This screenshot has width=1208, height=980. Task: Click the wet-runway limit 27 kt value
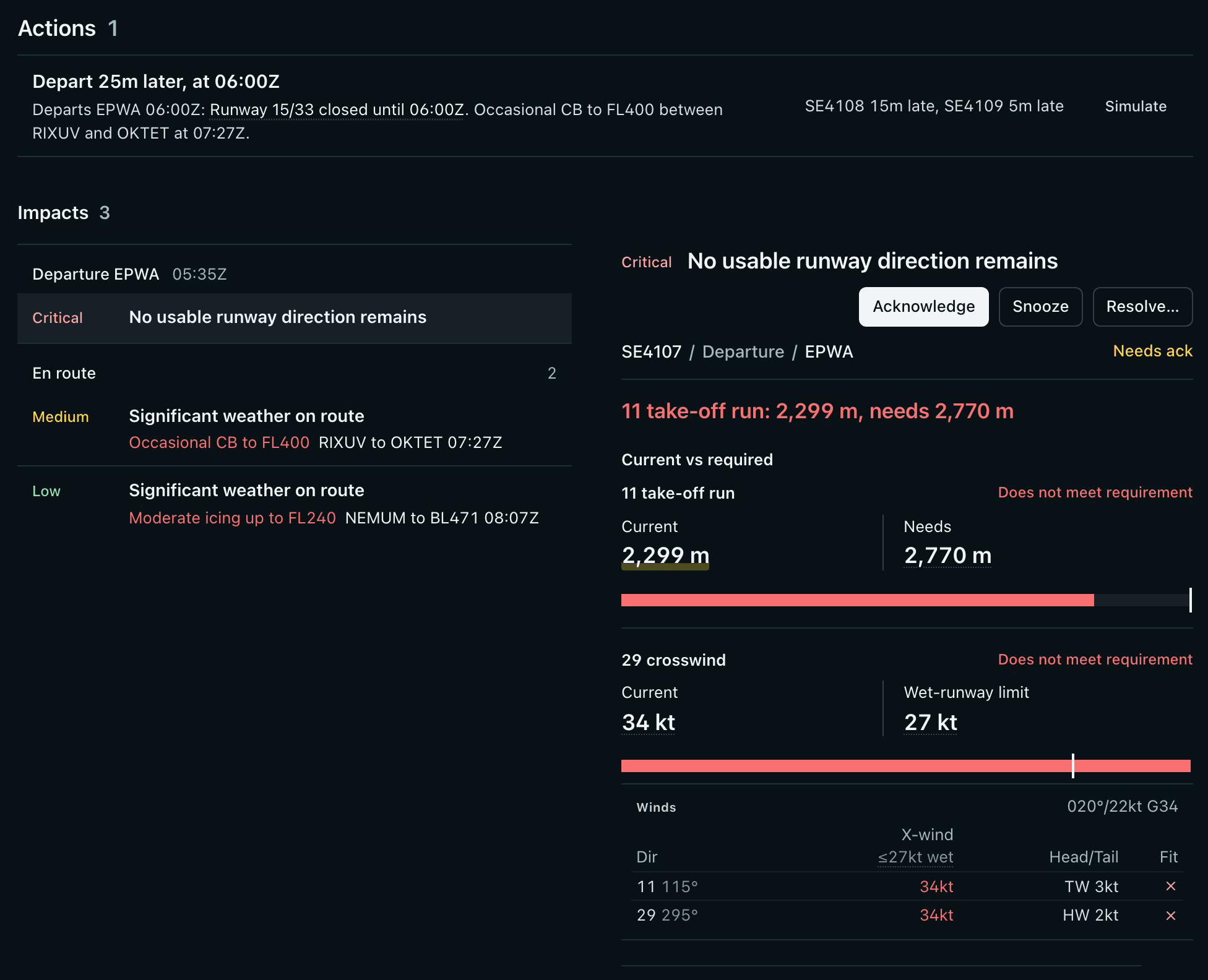tap(930, 722)
